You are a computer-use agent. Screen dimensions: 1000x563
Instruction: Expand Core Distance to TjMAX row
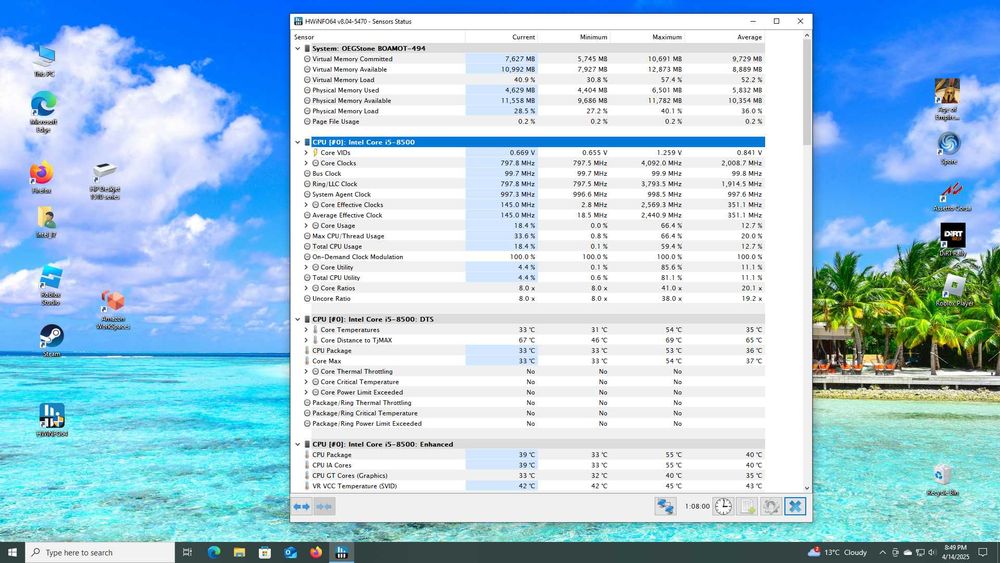306,340
